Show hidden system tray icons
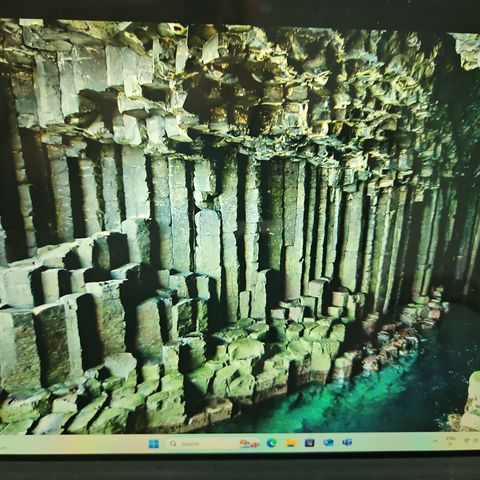 pyautogui.click(x=435, y=441)
